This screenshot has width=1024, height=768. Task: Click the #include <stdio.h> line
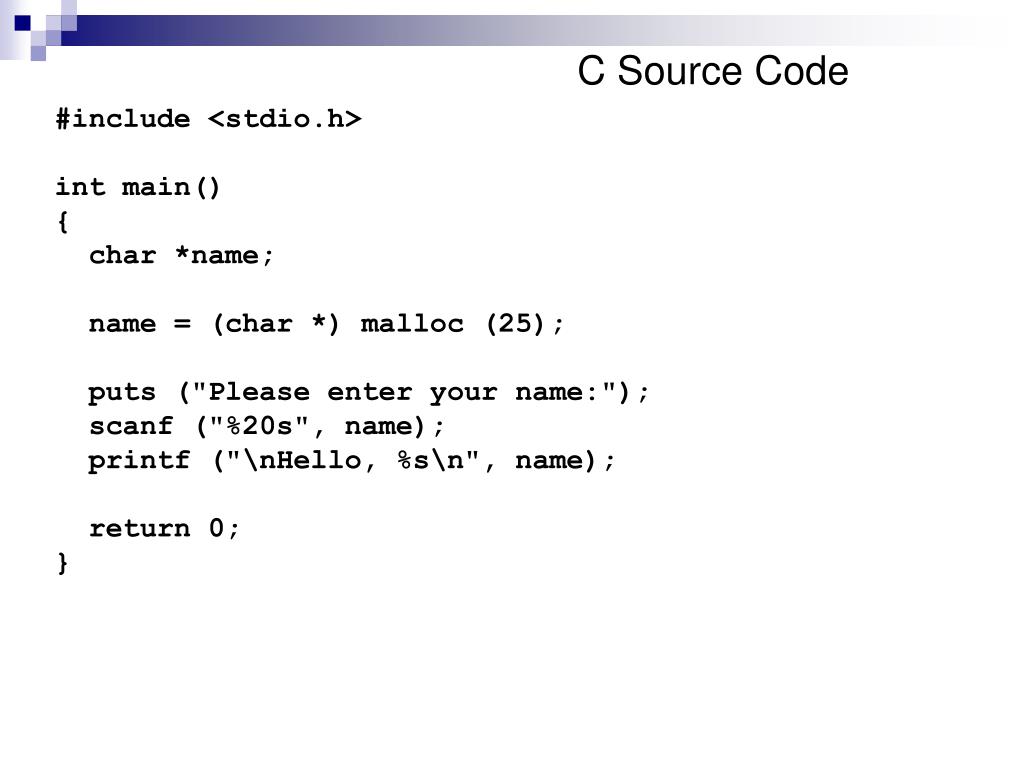(208, 119)
